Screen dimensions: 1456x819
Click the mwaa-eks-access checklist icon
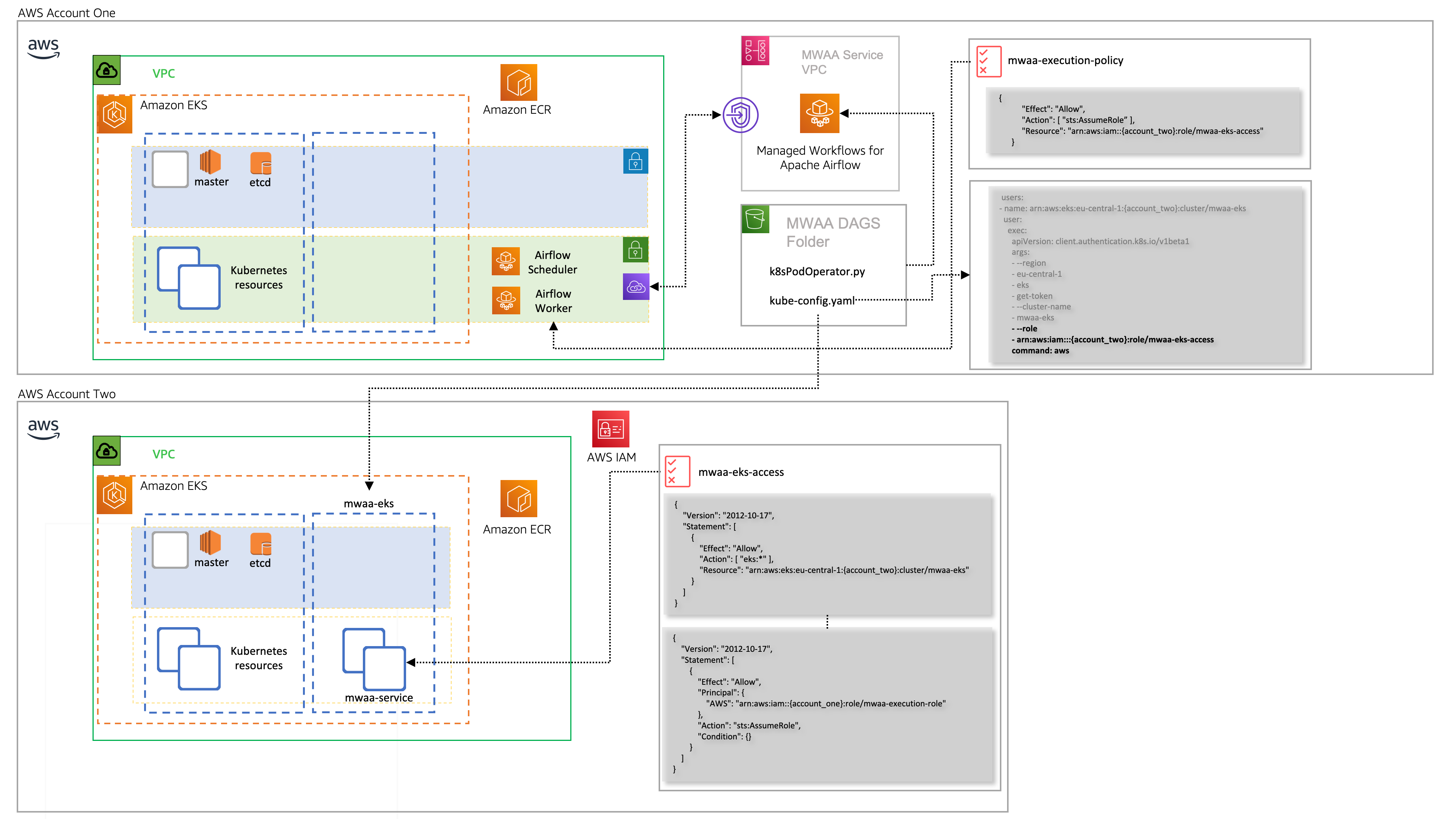click(x=677, y=471)
